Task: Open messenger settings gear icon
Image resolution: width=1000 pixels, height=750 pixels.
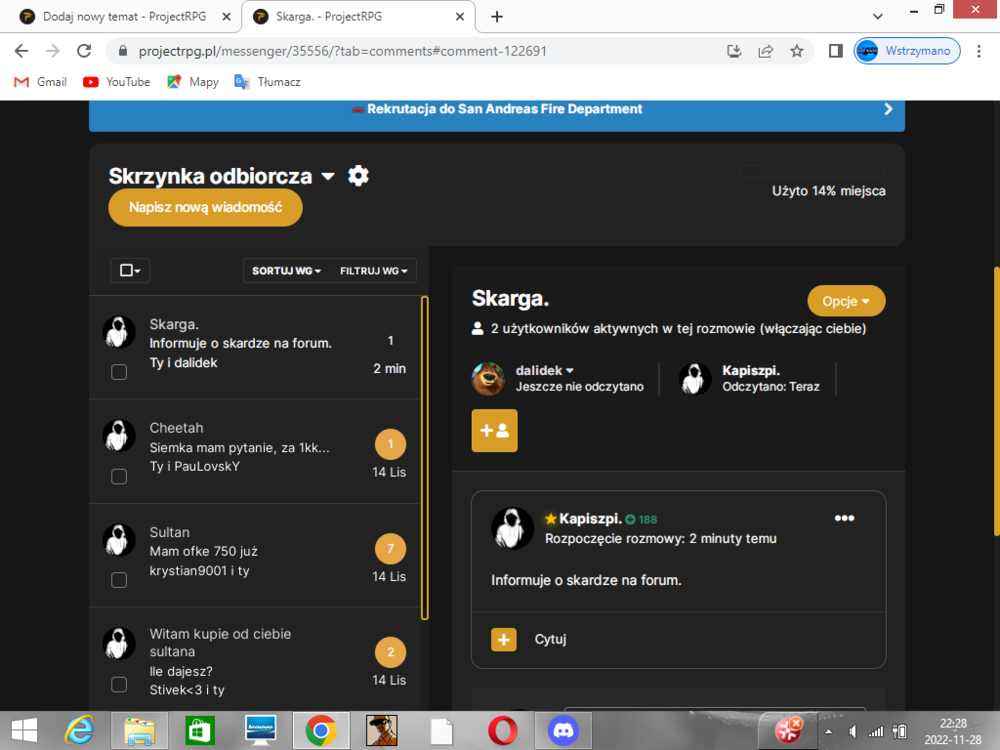Action: (358, 176)
